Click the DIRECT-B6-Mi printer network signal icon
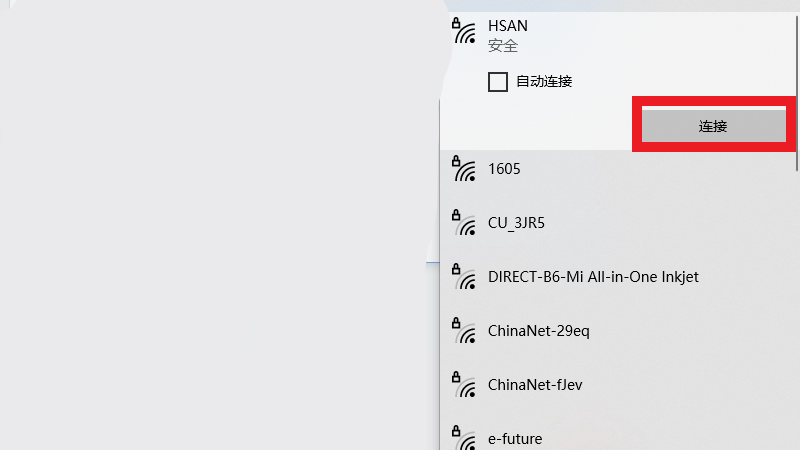This screenshot has height=450, width=800. click(464, 278)
